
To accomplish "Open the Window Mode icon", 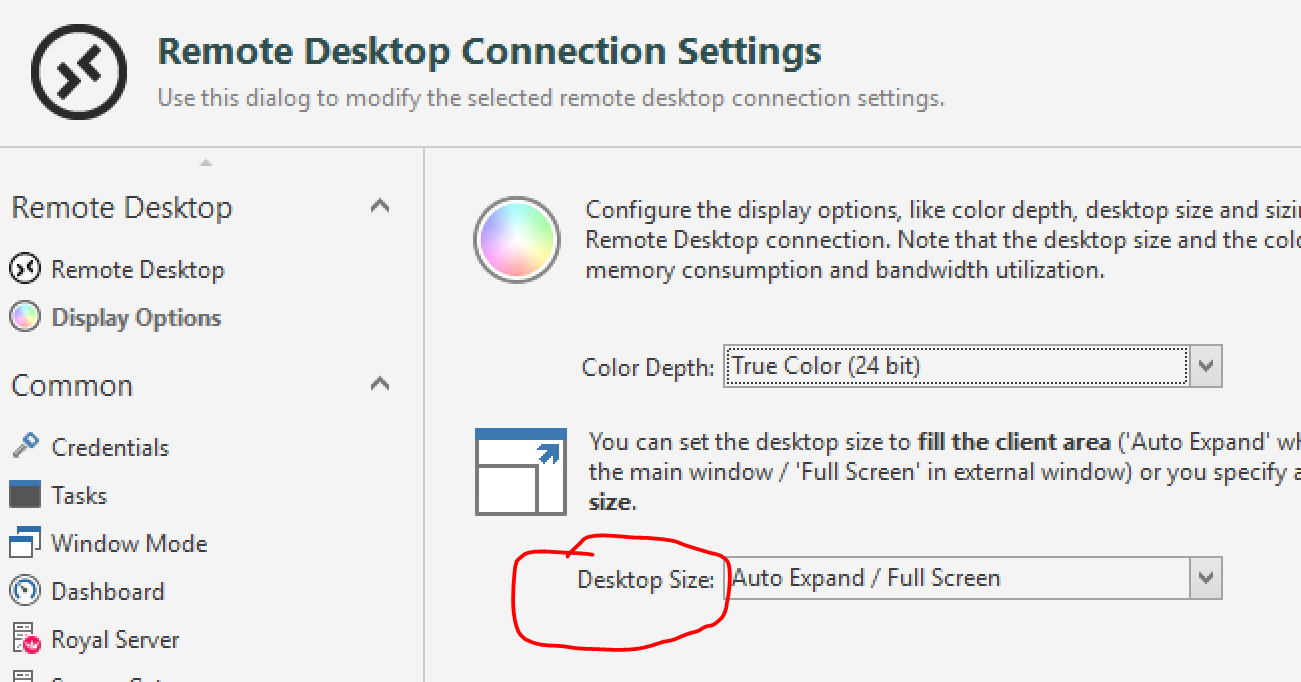I will [25, 543].
